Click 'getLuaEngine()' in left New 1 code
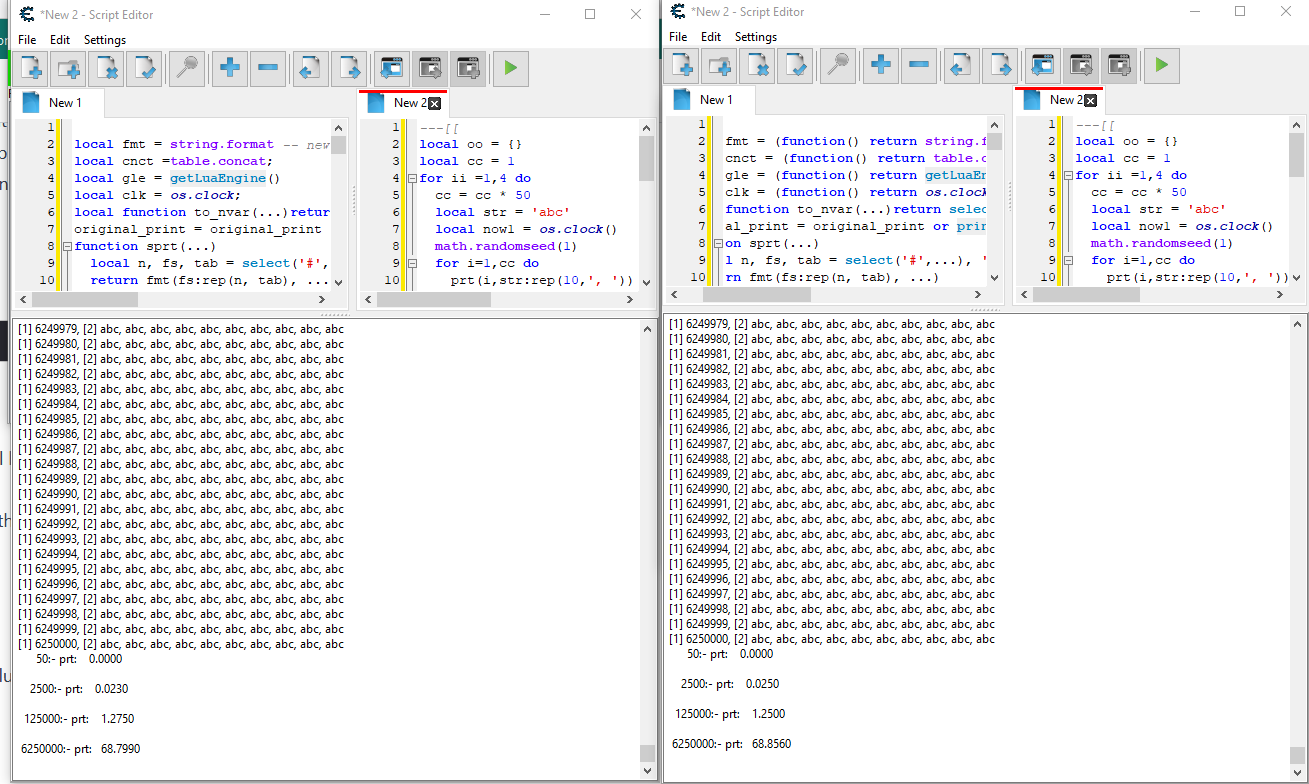This screenshot has height=784, width=1309. point(225,178)
